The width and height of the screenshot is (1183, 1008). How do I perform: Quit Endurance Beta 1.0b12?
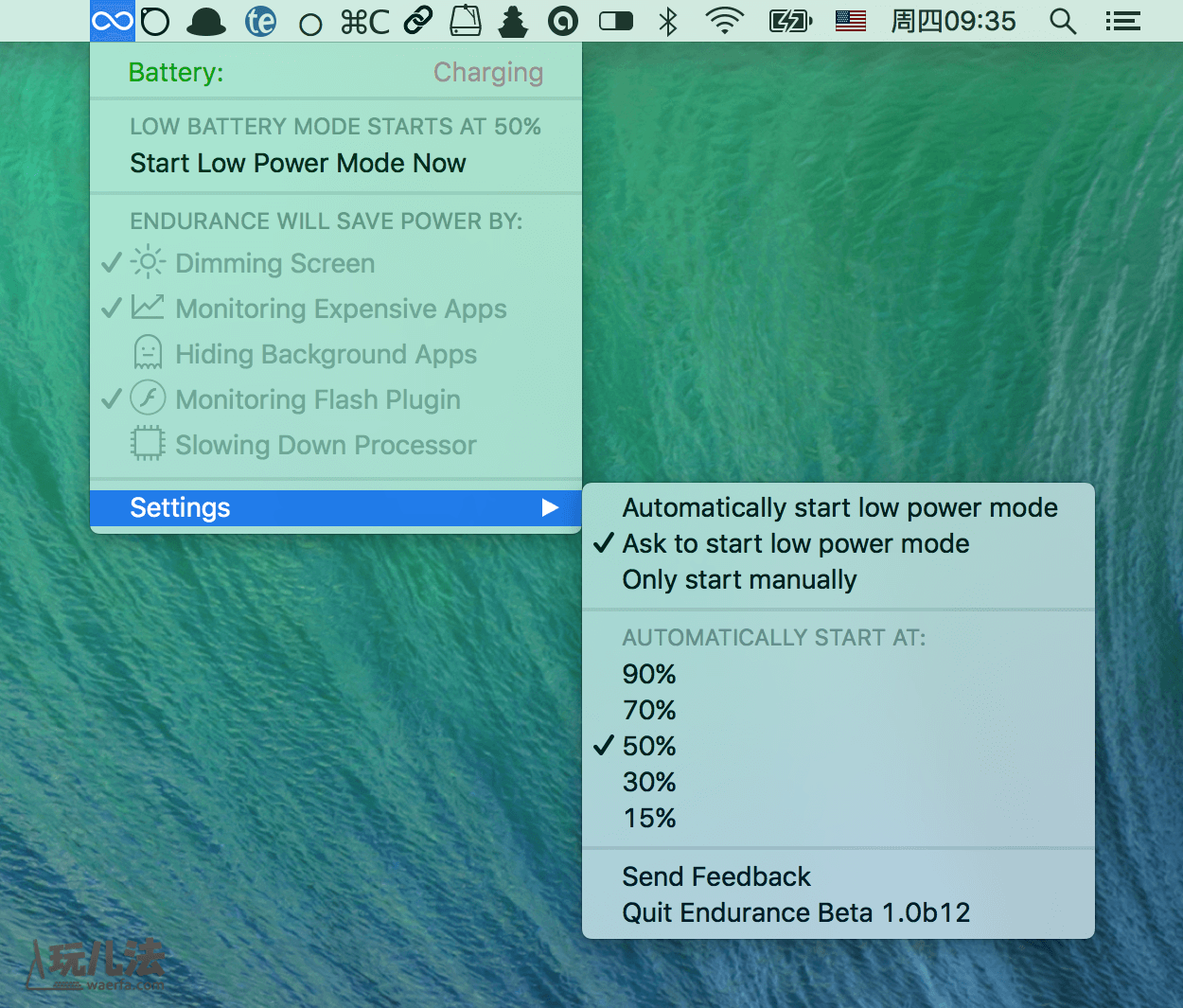point(839,912)
